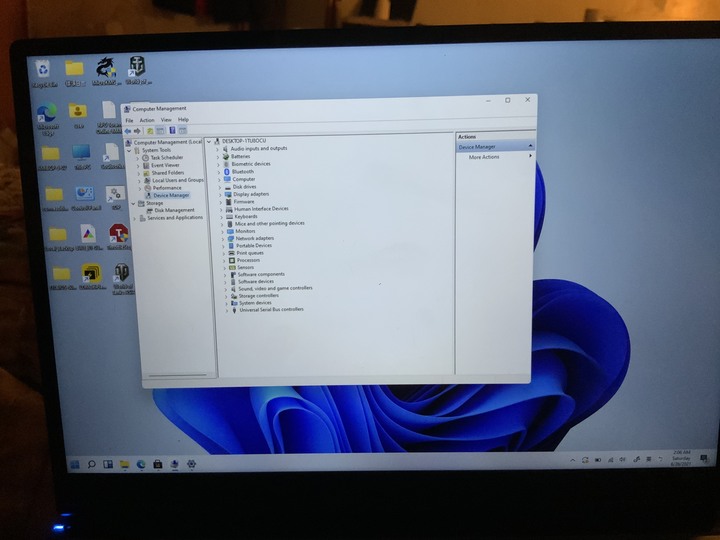Open Microsoft Edge desktop shortcut
The width and height of the screenshot is (720, 540).
(x=47, y=119)
